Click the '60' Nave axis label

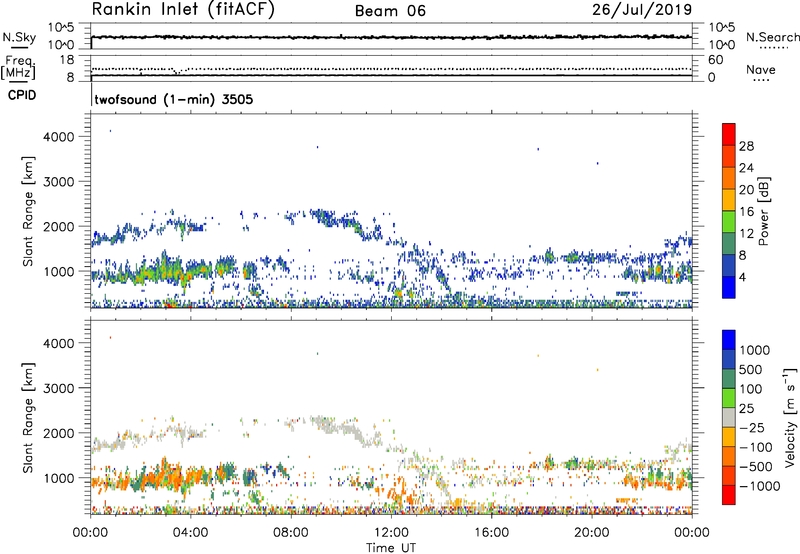click(715, 60)
